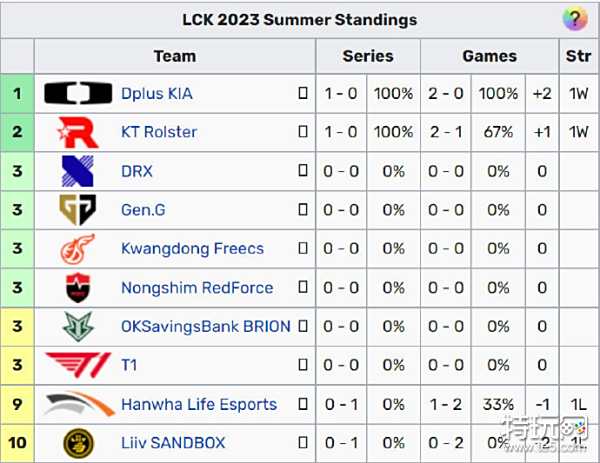The image size is (600, 463).
Task: Toggle the small box in DRX row
Action: pyautogui.click(x=303, y=171)
